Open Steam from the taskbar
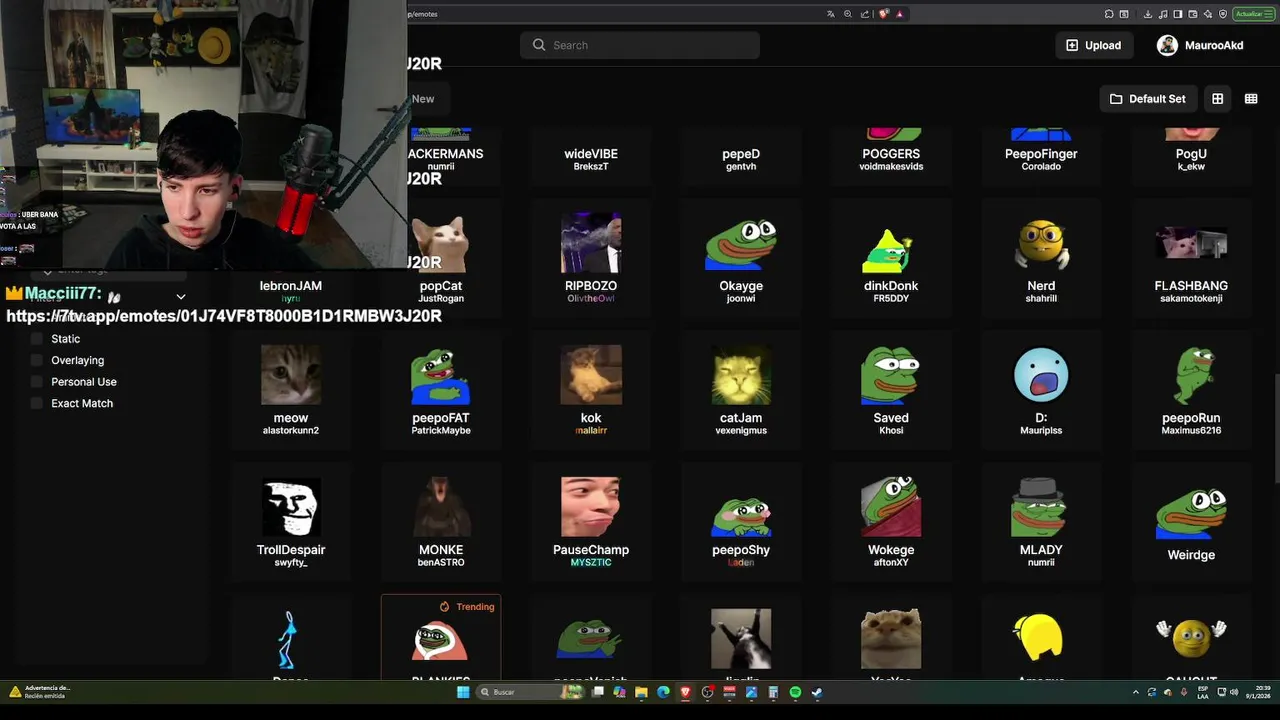The width and height of the screenshot is (1280, 720). pyautogui.click(x=817, y=692)
